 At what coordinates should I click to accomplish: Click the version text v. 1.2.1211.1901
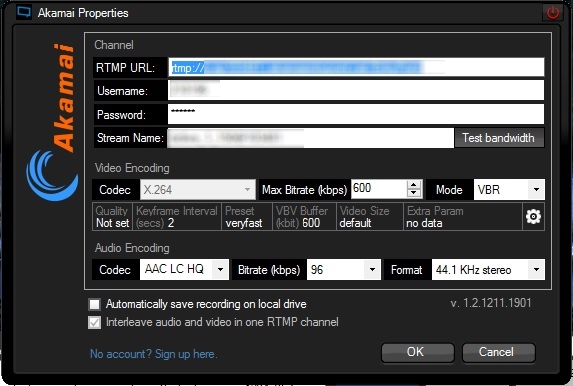click(491, 303)
